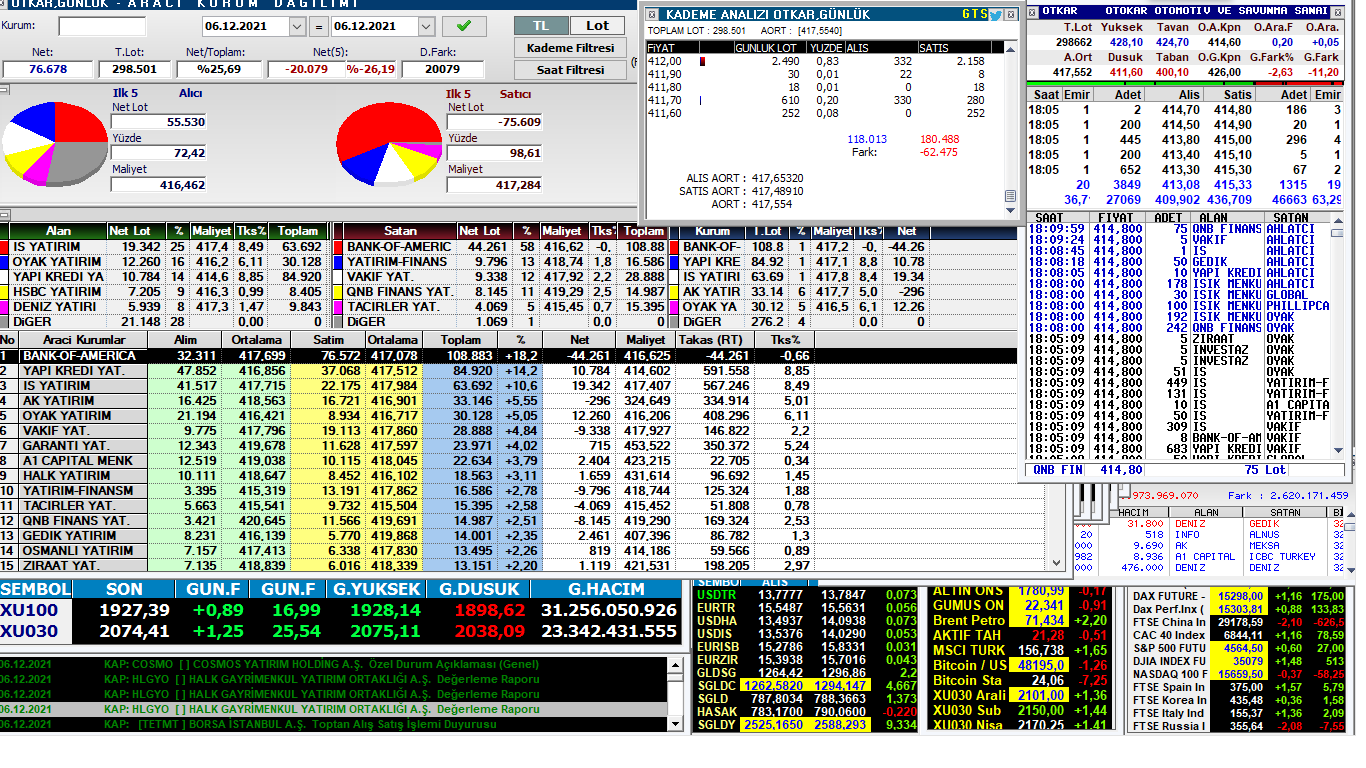
Task: Open the start date dropdown arrow
Action: click(x=297, y=26)
